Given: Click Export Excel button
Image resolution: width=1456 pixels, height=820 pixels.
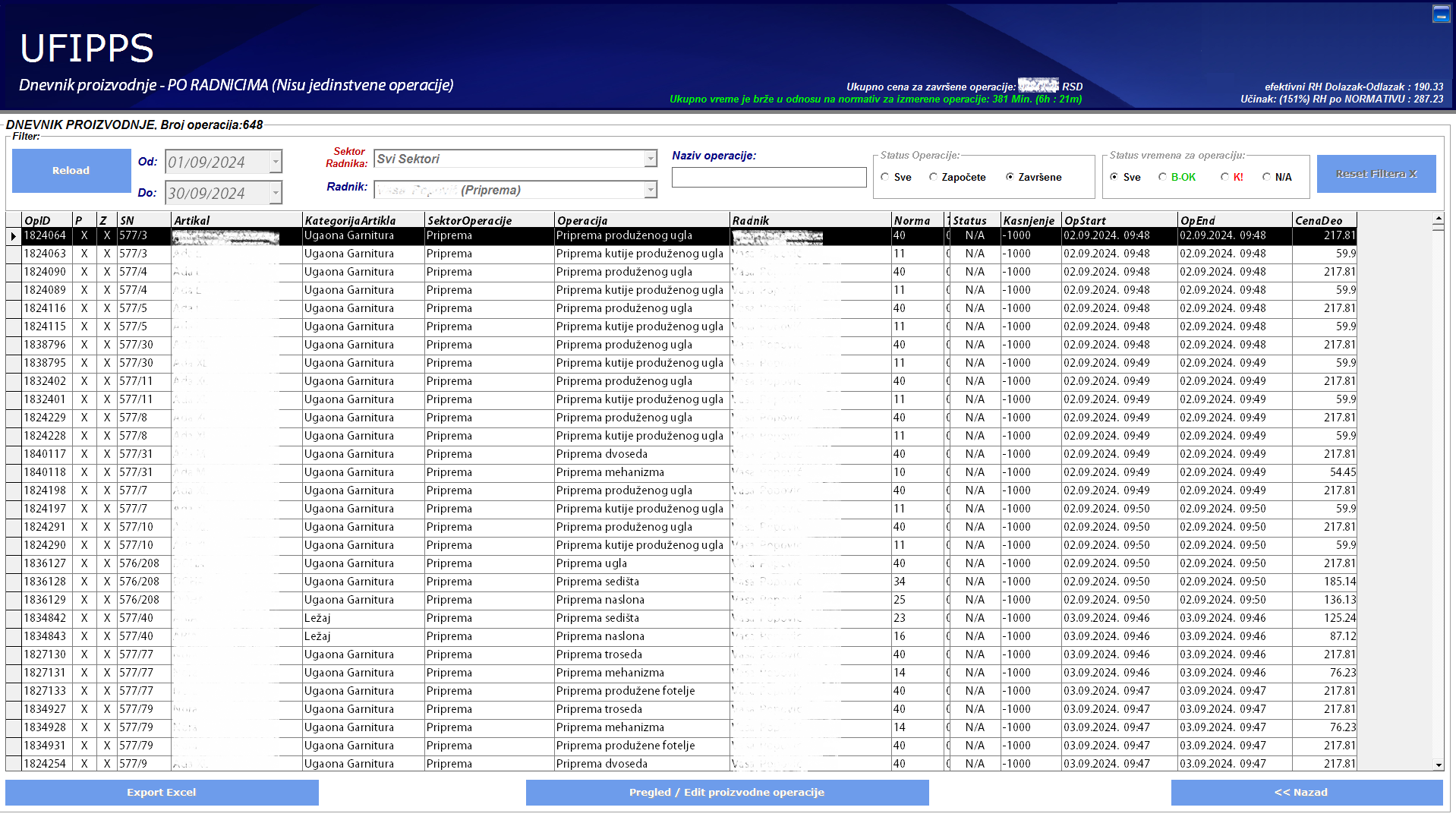Looking at the screenshot, I should coord(162,792).
